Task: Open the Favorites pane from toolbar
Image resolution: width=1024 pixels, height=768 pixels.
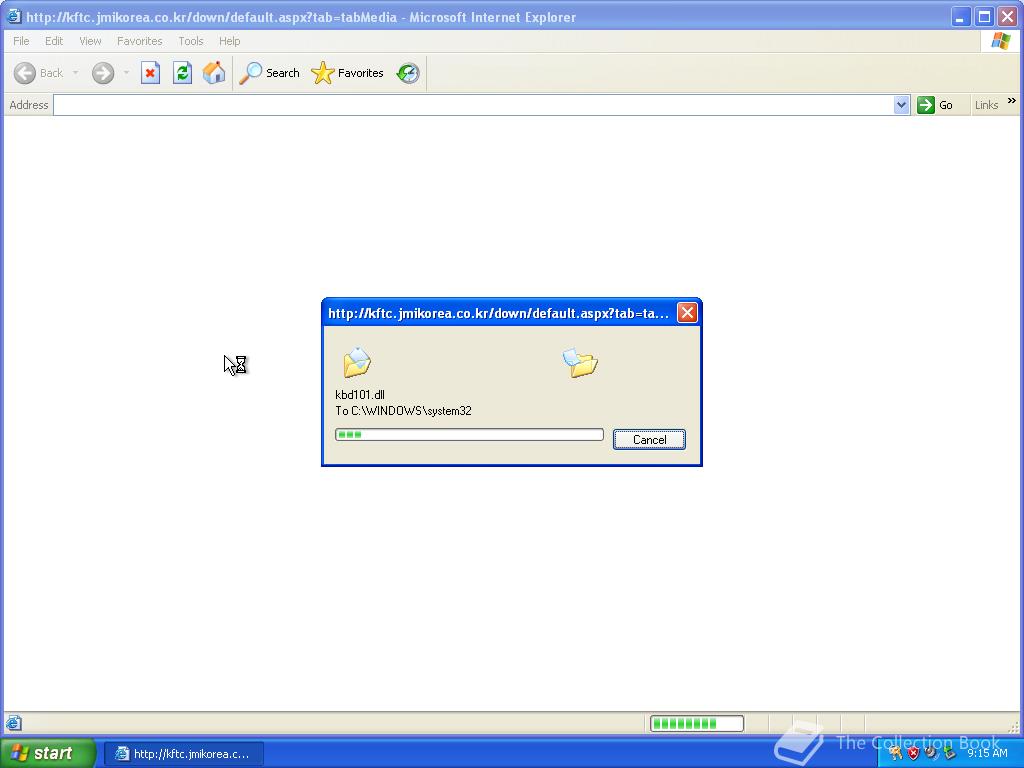Action: [347, 73]
